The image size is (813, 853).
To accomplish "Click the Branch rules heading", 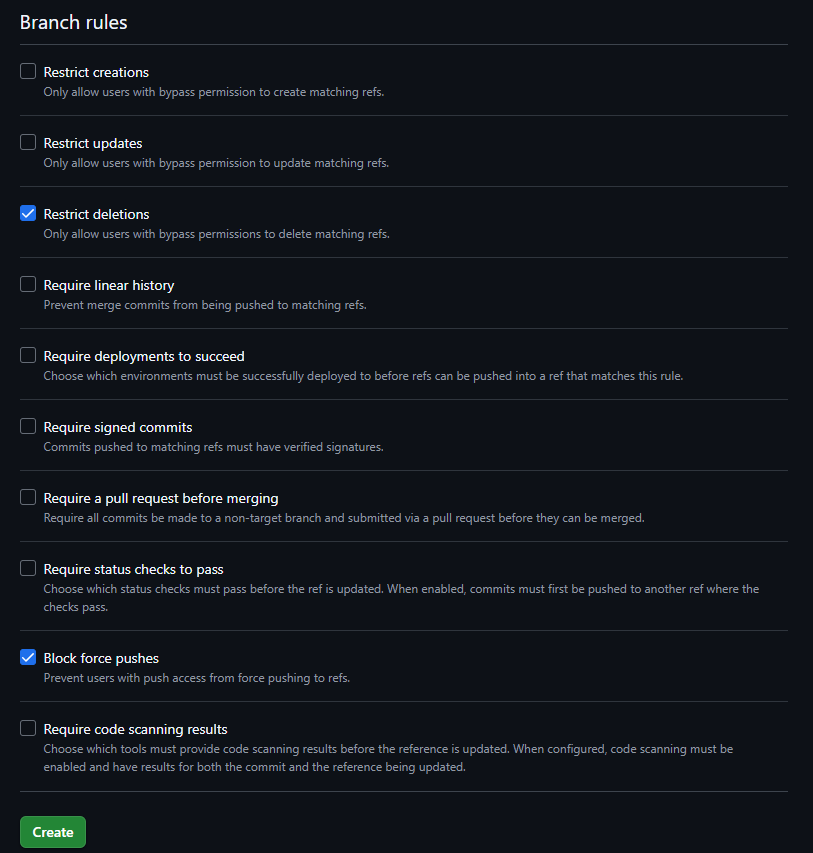I will [x=74, y=22].
